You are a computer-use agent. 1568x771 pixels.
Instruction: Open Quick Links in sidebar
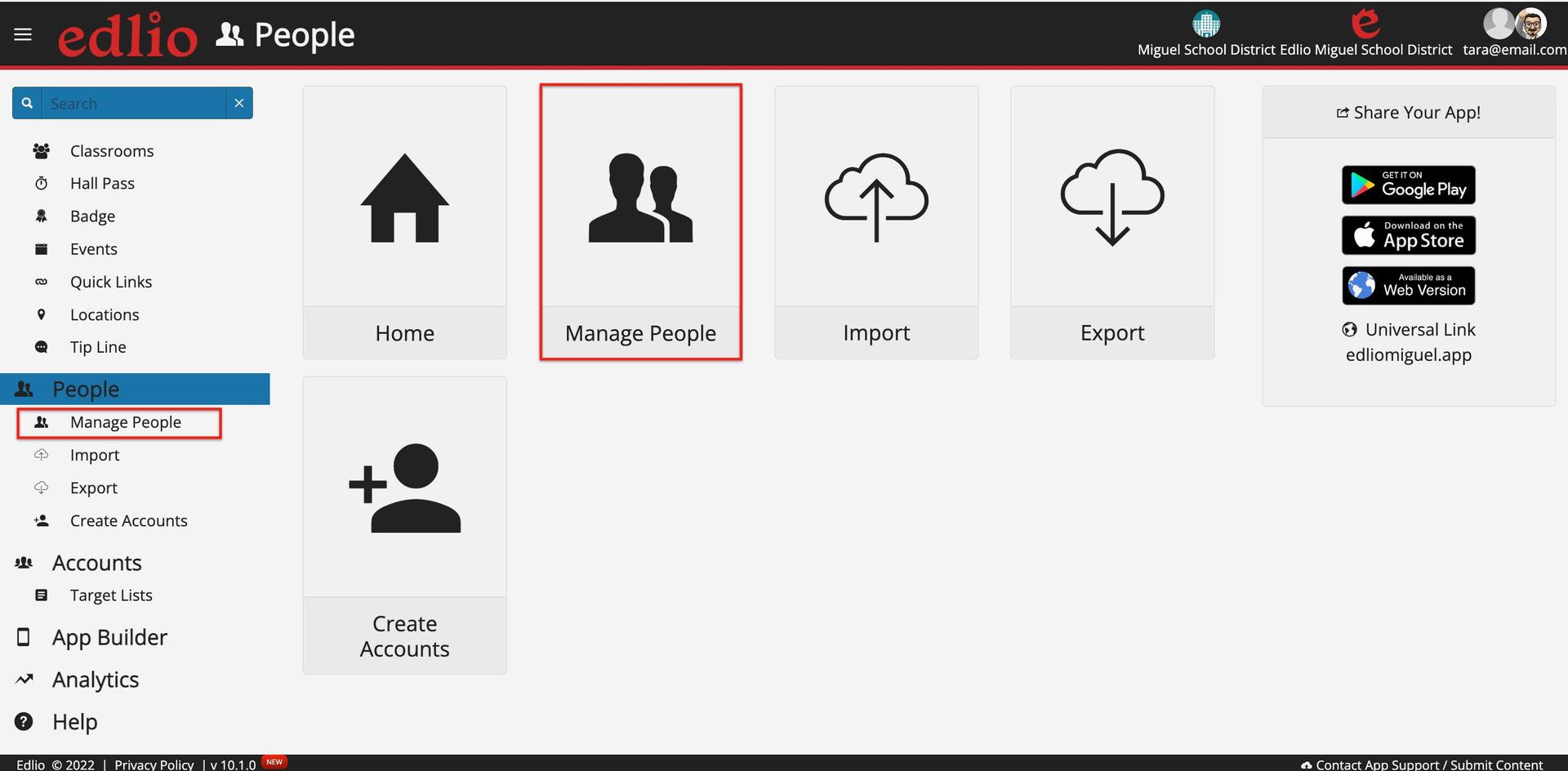point(111,282)
